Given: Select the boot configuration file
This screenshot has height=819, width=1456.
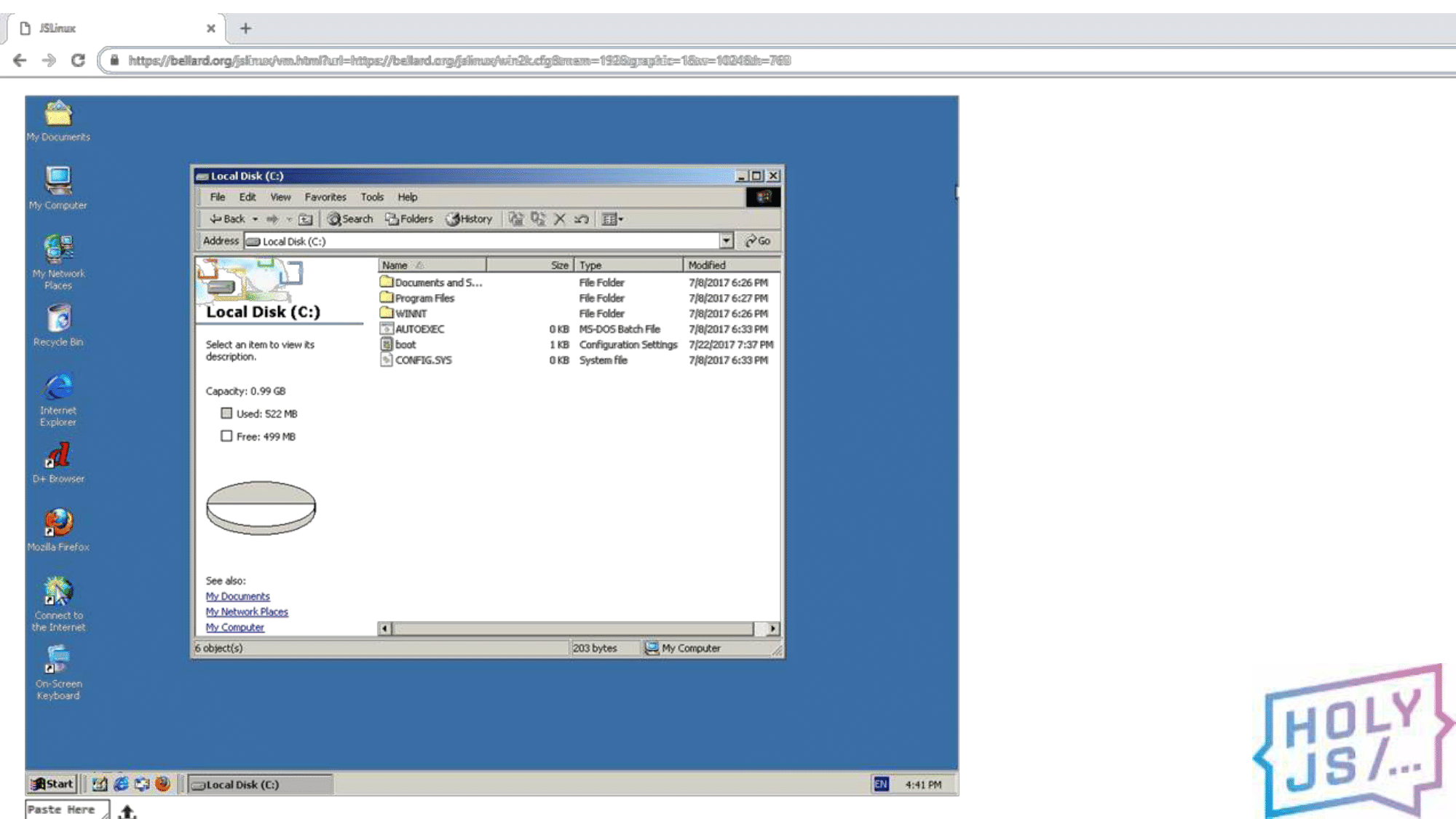Looking at the screenshot, I should click(x=398, y=345).
